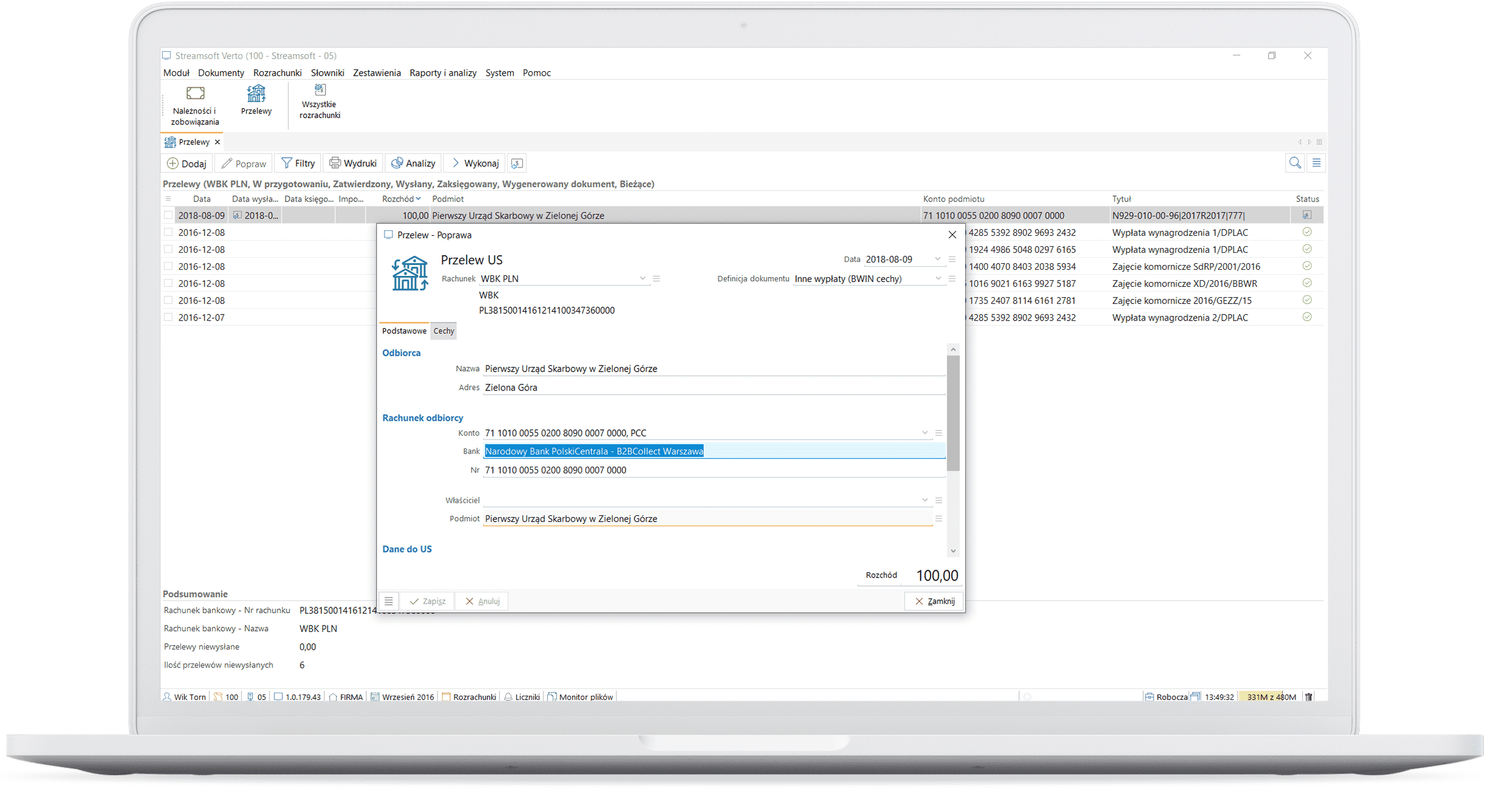Click the Wik Torn user icon
1493x812 pixels.
coord(167,697)
